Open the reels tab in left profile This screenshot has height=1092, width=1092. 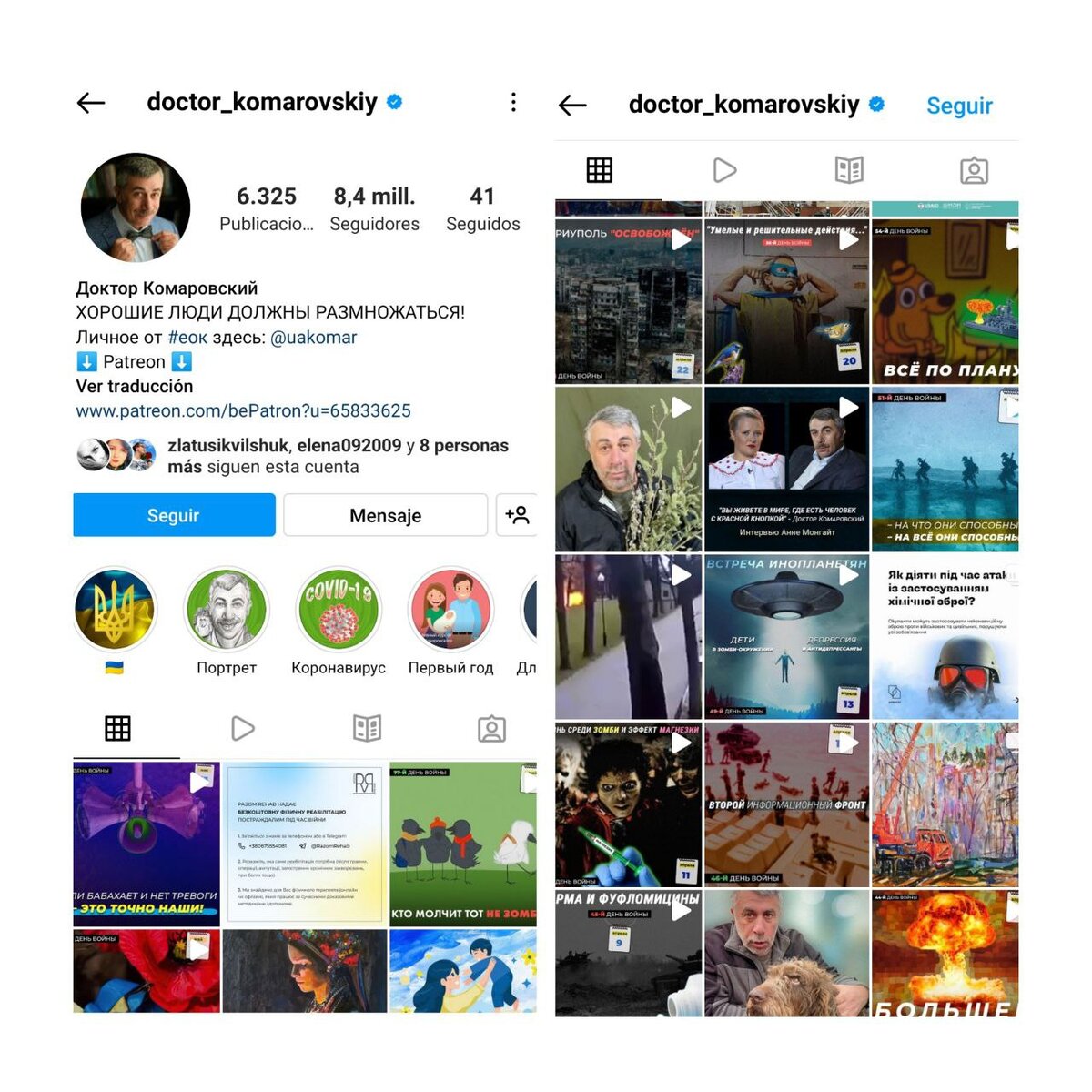[x=243, y=728]
